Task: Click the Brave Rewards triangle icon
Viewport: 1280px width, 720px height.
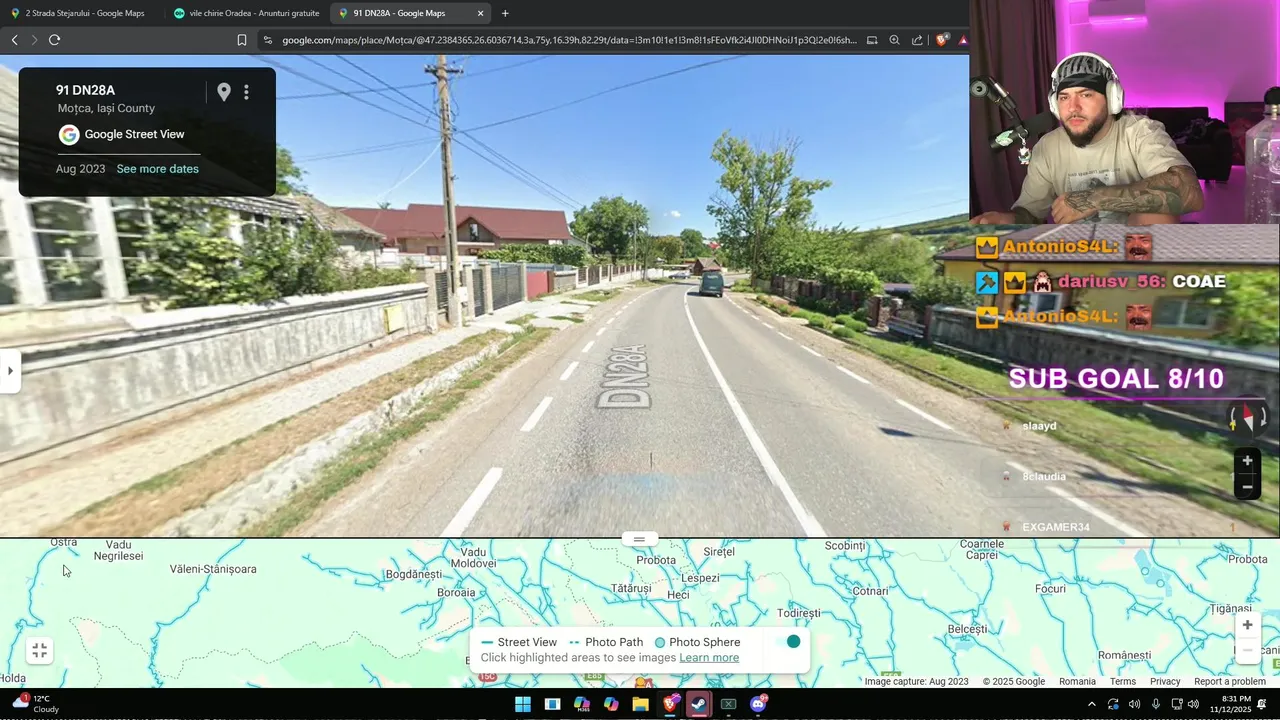Action: coord(962,40)
